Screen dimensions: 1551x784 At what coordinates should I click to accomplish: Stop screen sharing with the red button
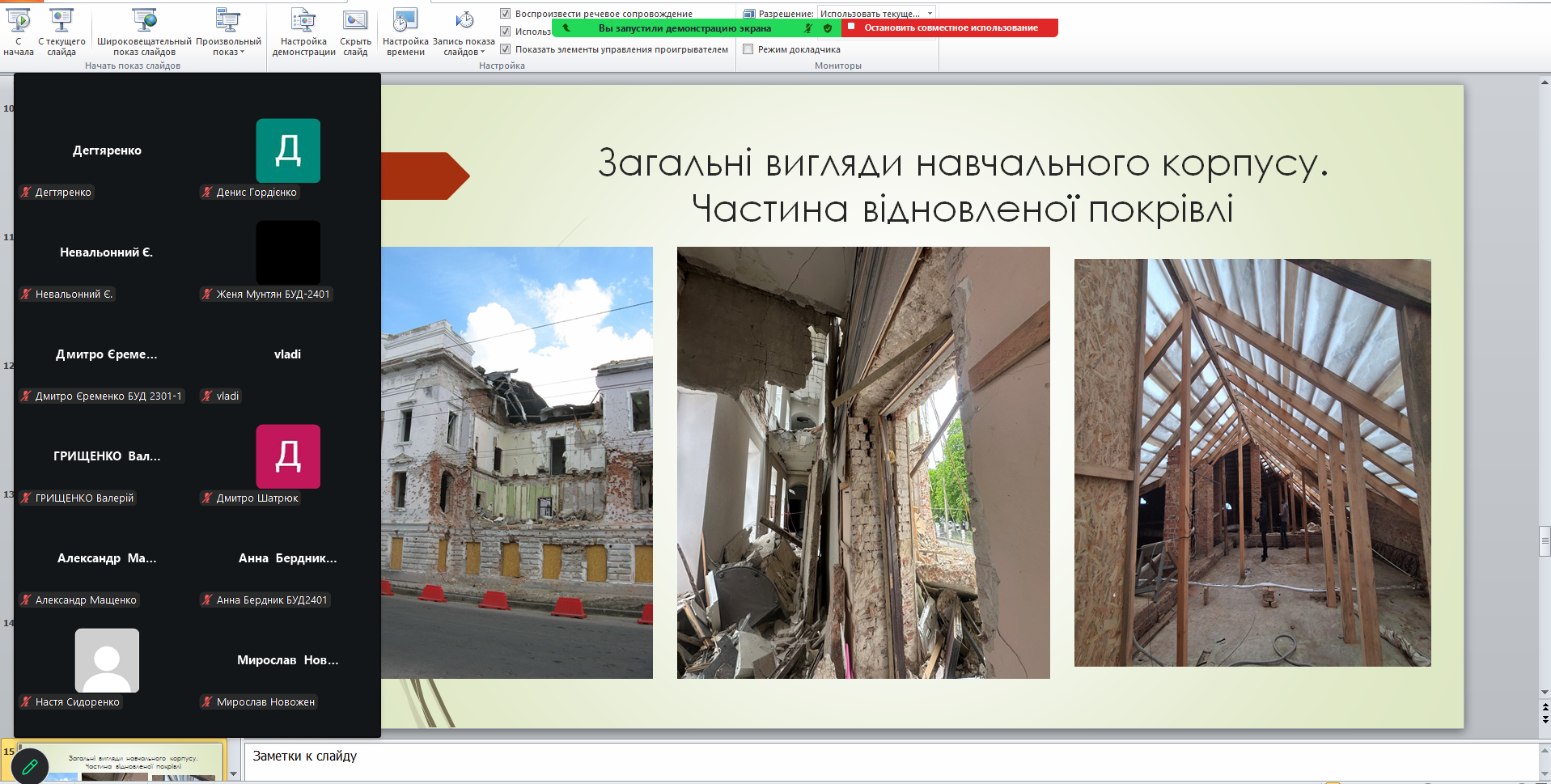click(950, 28)
